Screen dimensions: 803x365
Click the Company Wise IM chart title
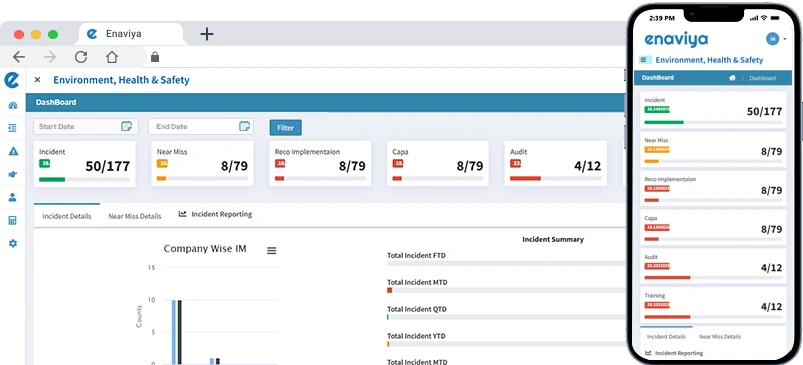tap(205, 249)
